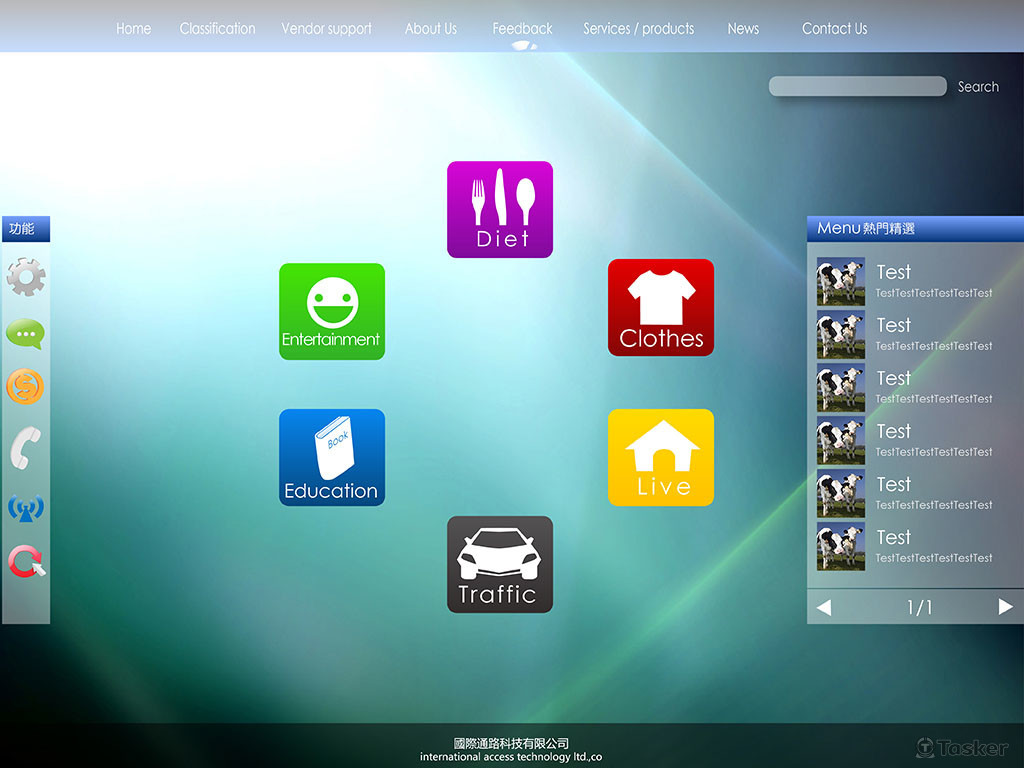The height and width of the screenshot is (768, 1024).
Task: Open the green chat bubble icon
Action: tap(25, 333)
